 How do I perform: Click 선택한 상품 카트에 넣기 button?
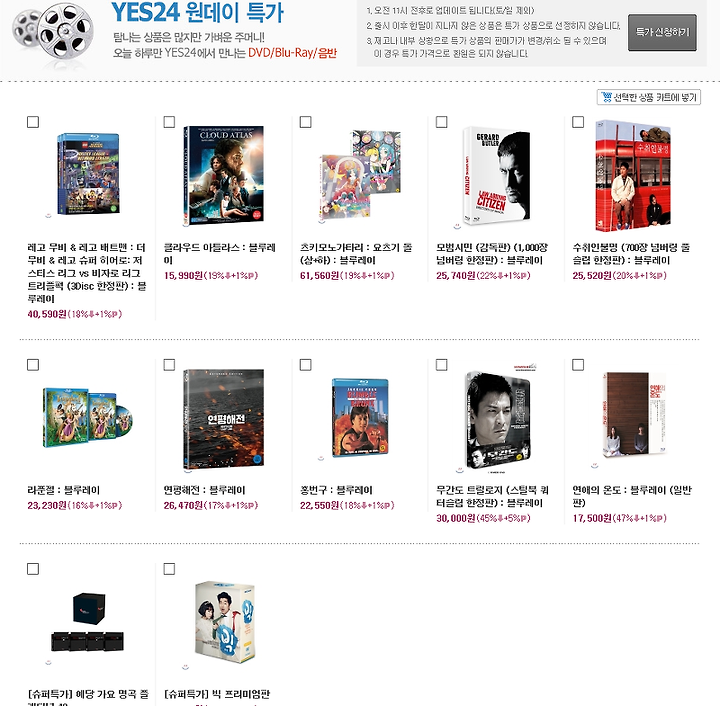[x=649, y=97]
